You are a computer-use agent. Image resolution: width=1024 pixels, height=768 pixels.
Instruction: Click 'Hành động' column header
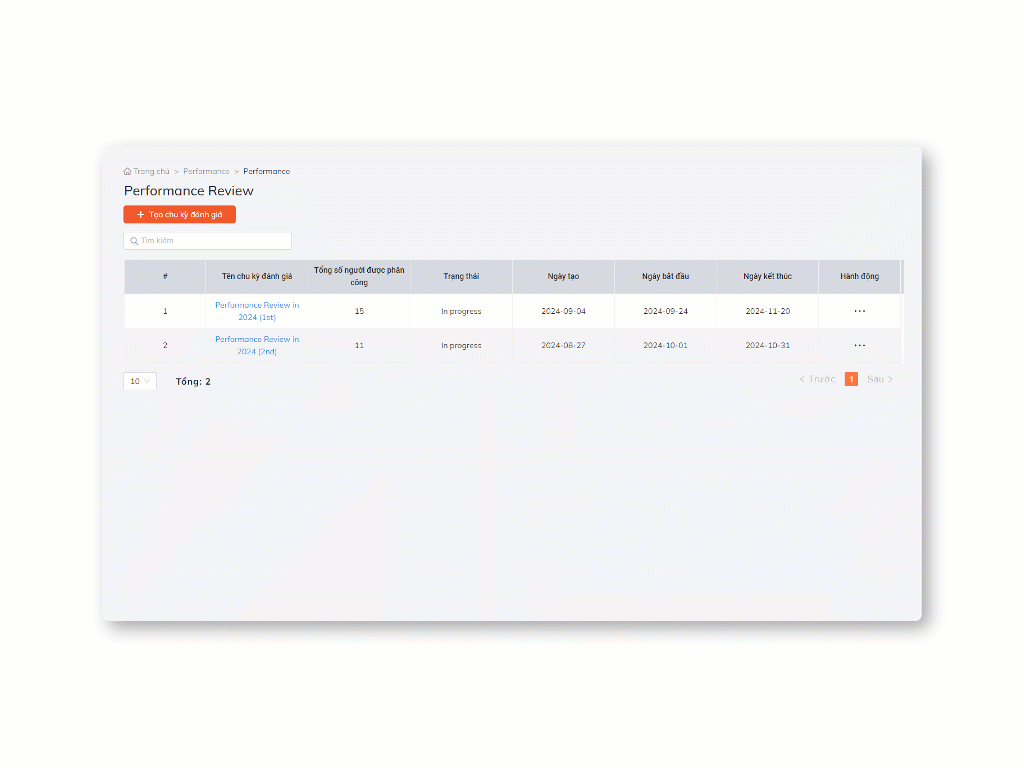click(859, 276)
